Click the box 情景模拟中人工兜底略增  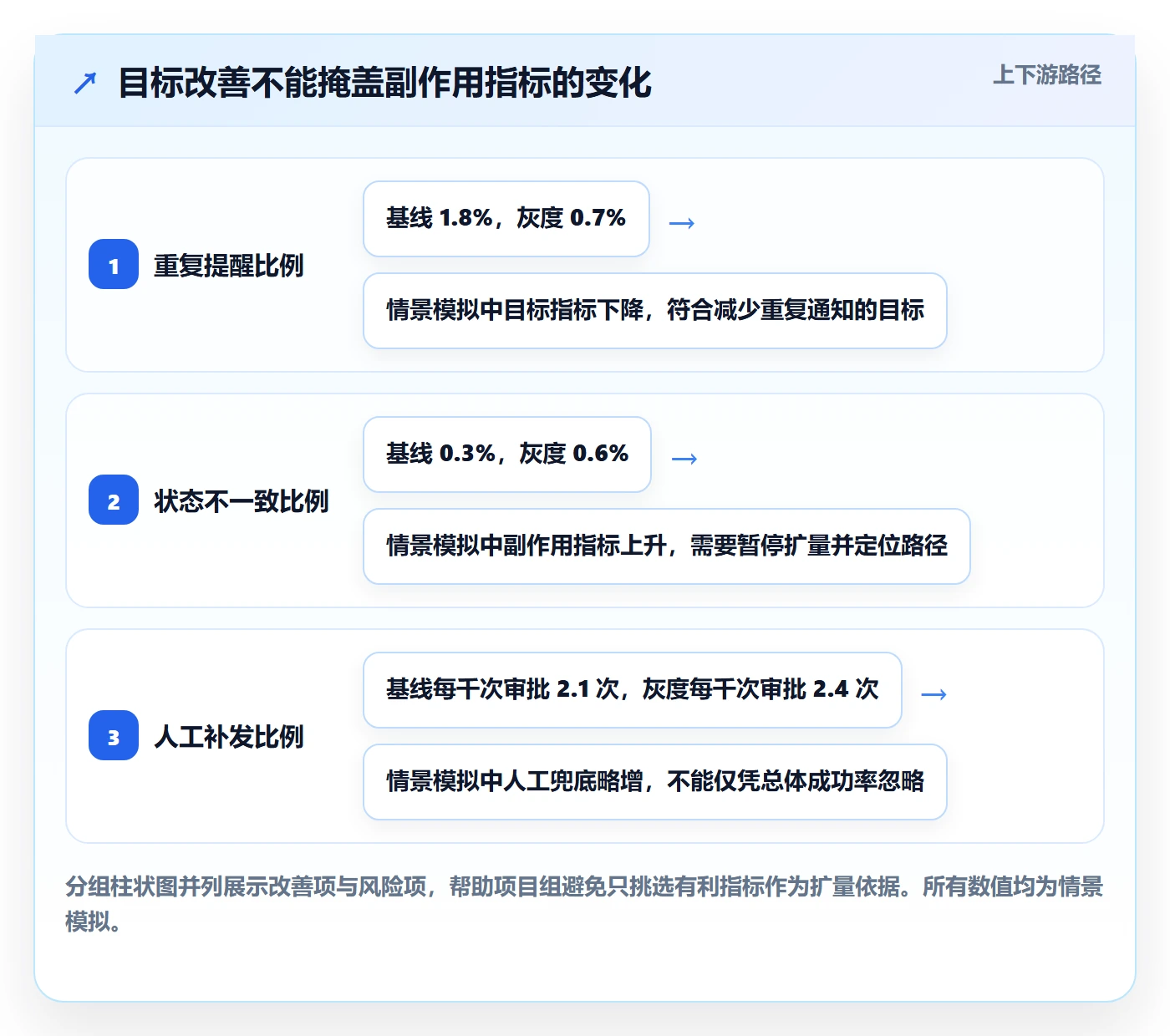(655, 782)
